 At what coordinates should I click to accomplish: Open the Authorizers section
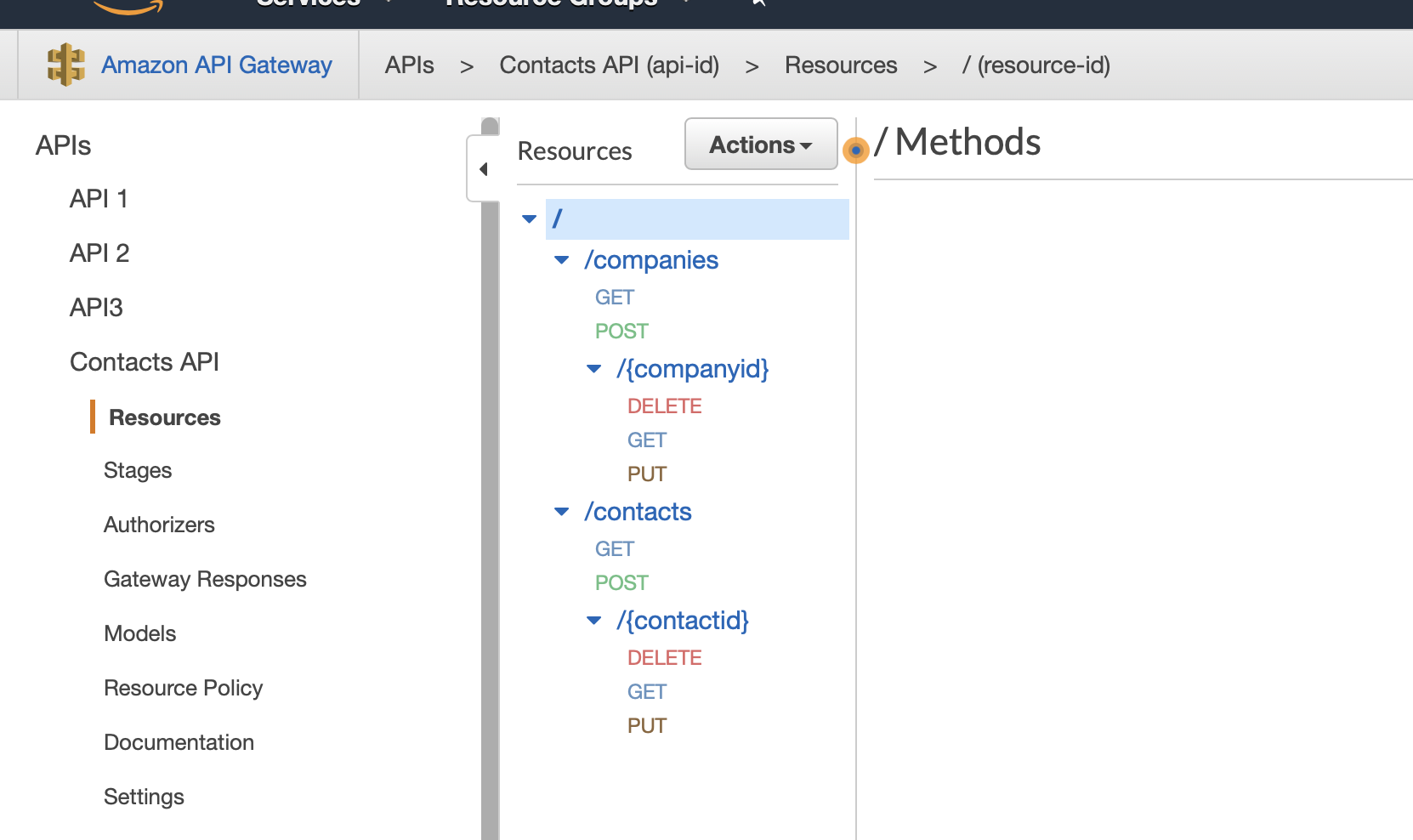pyautogui.click(x=159, y=525)
